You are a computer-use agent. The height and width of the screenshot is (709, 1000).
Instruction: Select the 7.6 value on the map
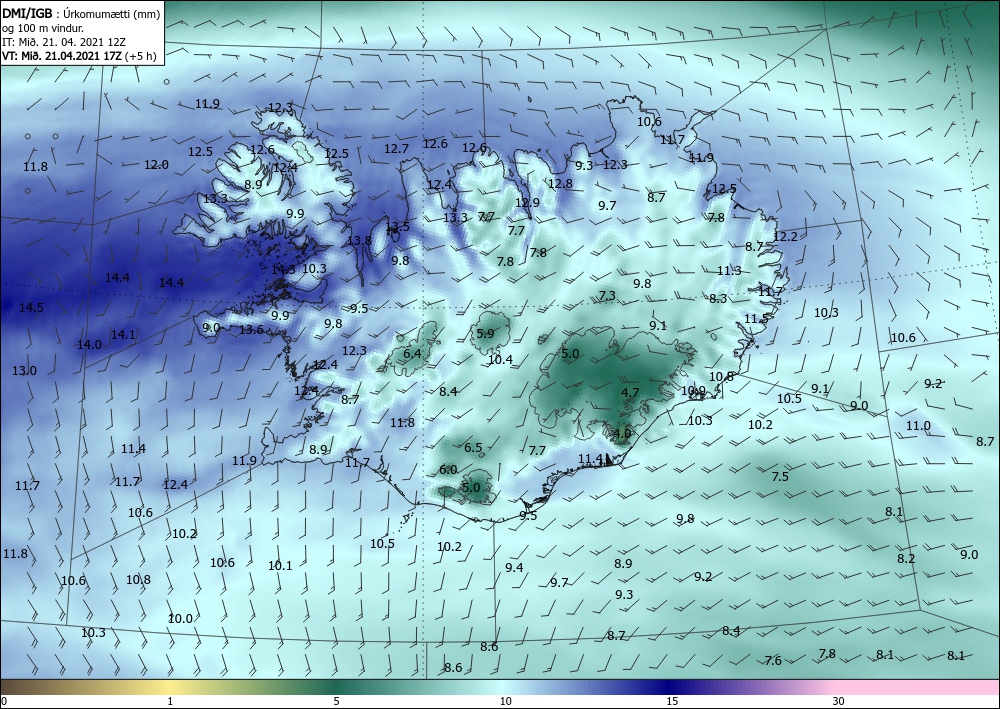click(773, 661)
